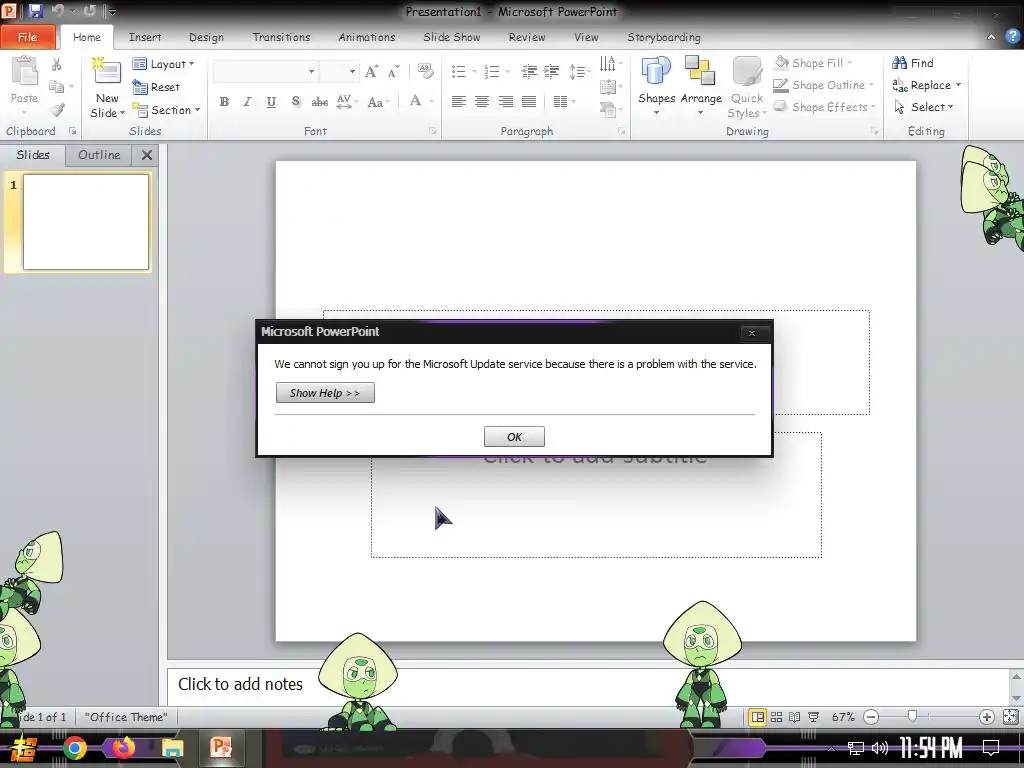Image resolution: width=1024 pixels, height=768 pixels.
Task: Switch to the Insert ribbon tab
Action: [x=145, y=37]
